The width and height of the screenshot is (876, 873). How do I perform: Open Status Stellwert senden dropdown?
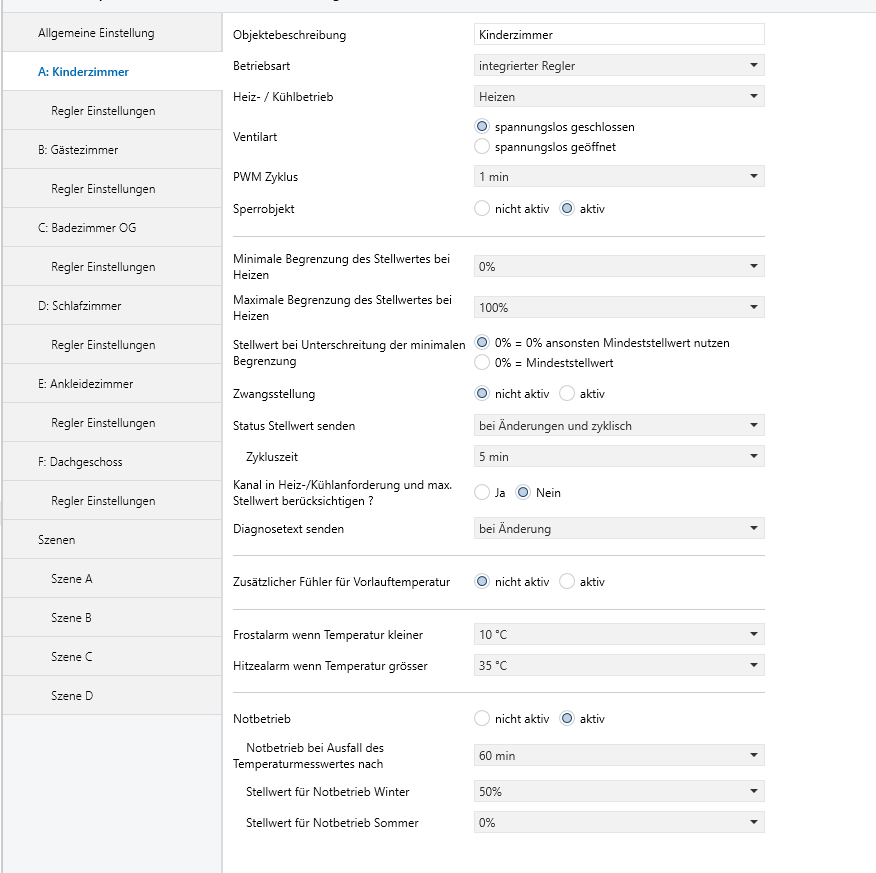(619, 426)
